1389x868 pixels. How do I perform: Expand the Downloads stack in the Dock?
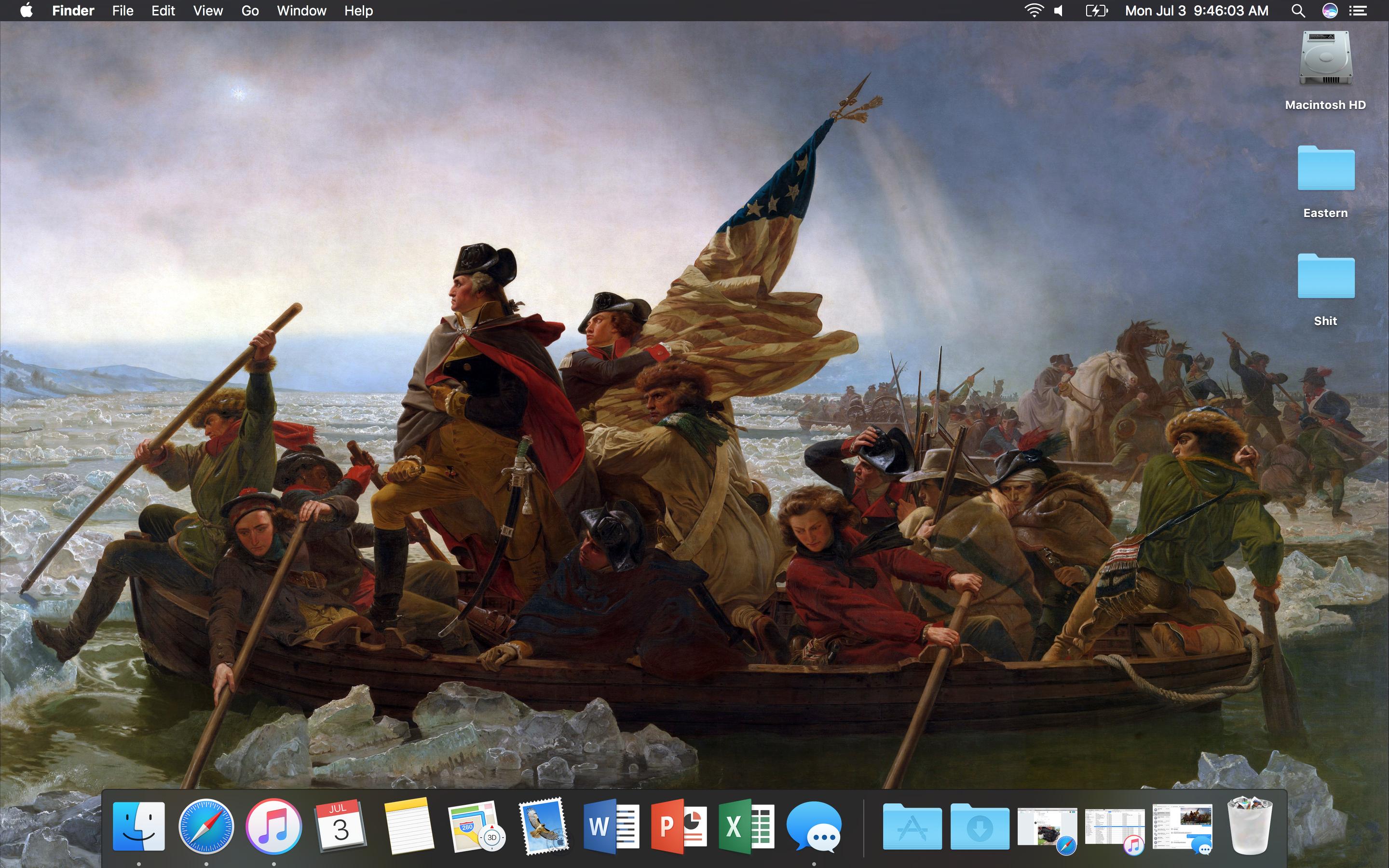pos(980,827)
